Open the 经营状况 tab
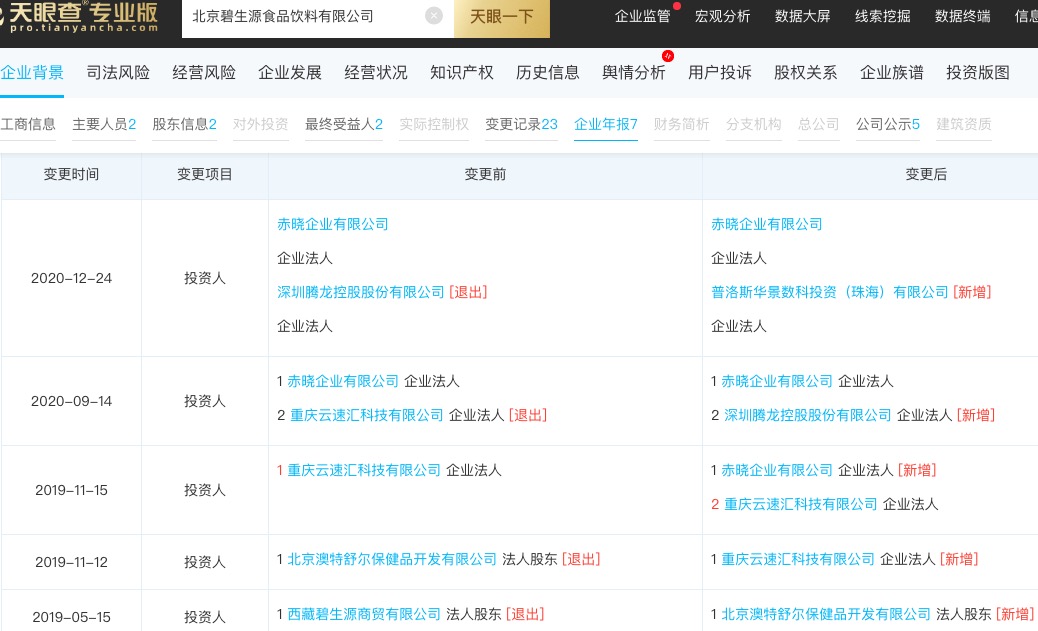This screenshot has width=1038, height=631. point(376,72)
